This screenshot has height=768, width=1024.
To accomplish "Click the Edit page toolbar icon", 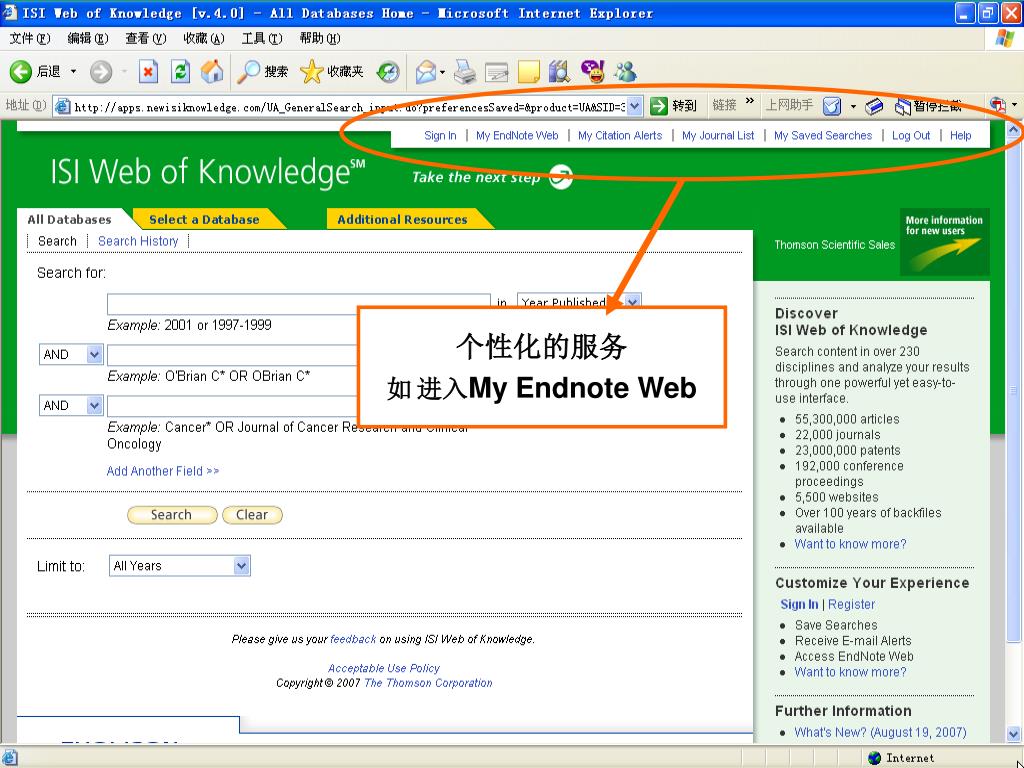I will tap(496, 72).
